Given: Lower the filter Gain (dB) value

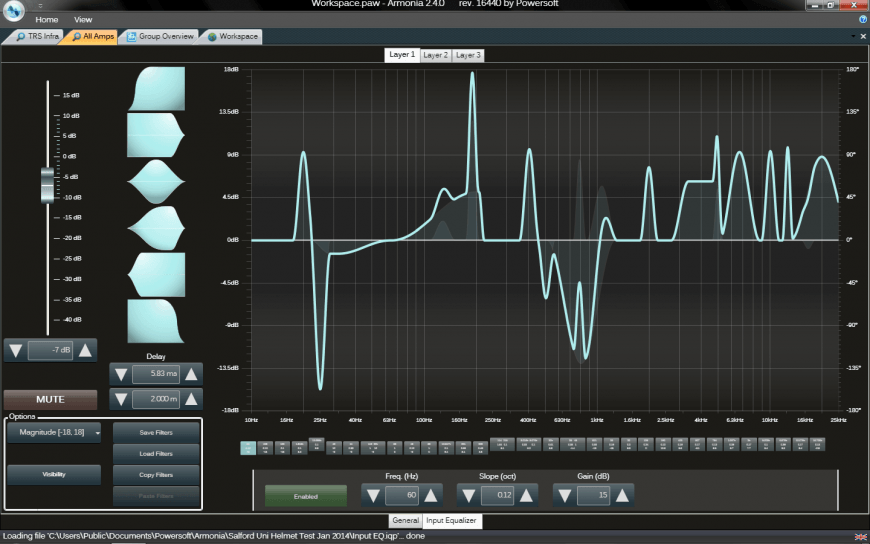Looking at the screenshot, I should [x=565, y=495].
